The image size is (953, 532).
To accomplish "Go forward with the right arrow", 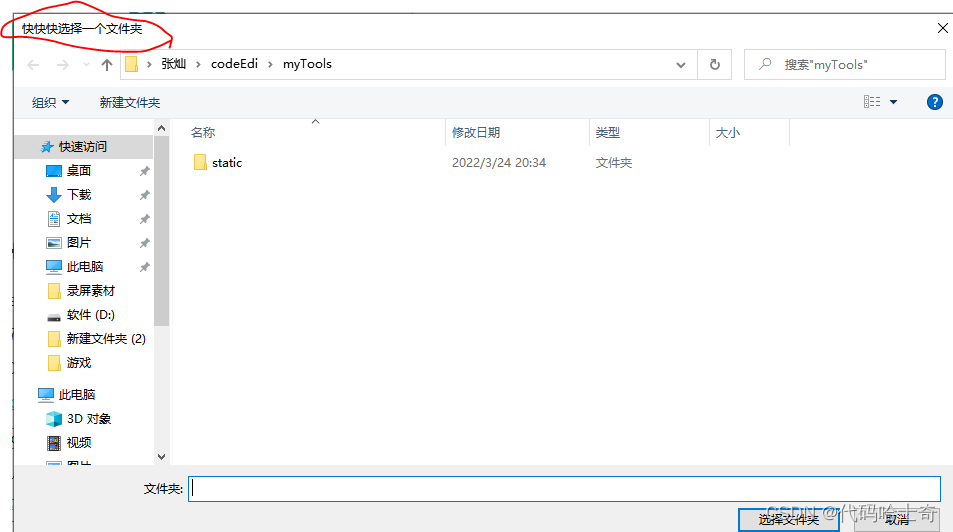I will [x=63, y=64].
